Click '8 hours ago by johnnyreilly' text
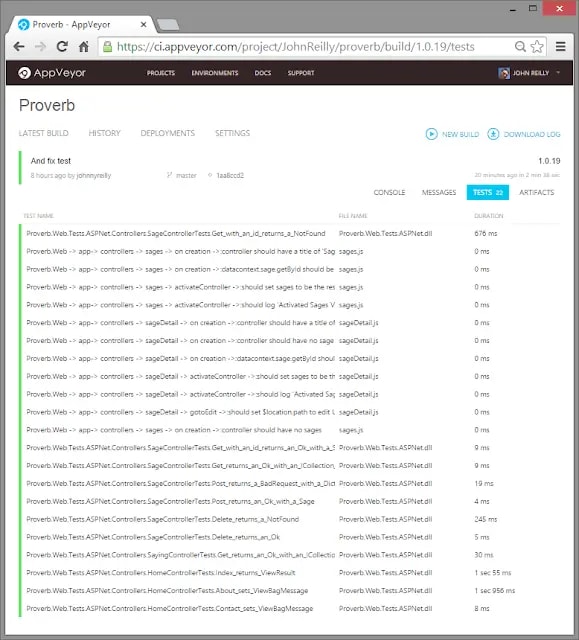Image resolution: width=579 pixels, height=640 pixels. click(x=71, y=176)
